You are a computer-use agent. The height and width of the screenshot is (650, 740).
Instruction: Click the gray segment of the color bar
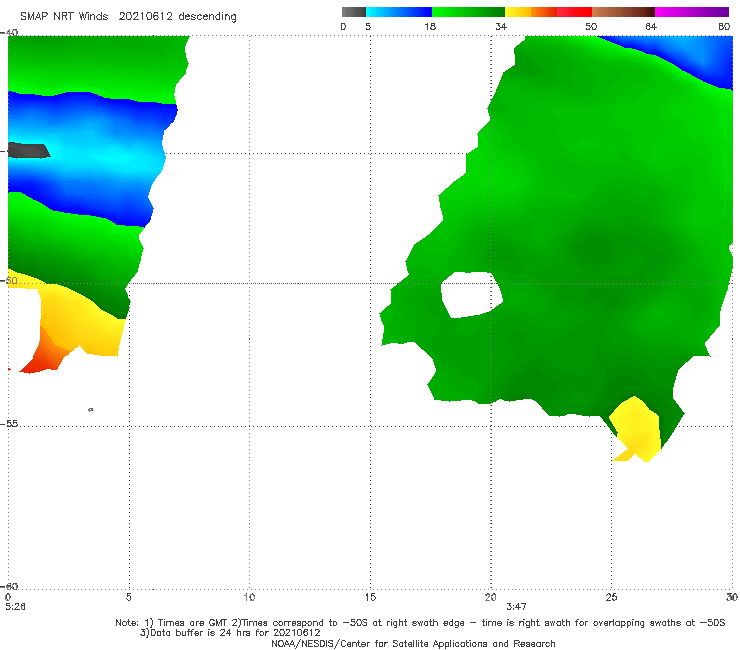(354, 12)
